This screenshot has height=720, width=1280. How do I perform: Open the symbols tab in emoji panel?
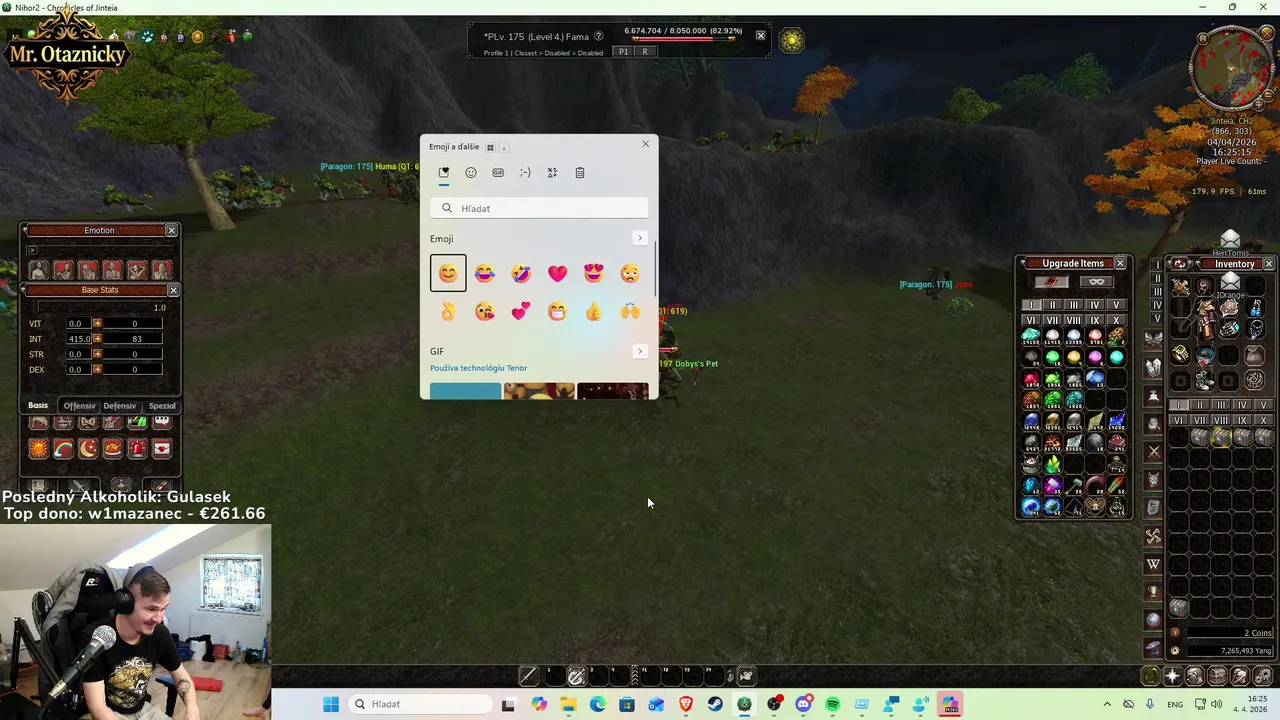click(x=552, y=173)
